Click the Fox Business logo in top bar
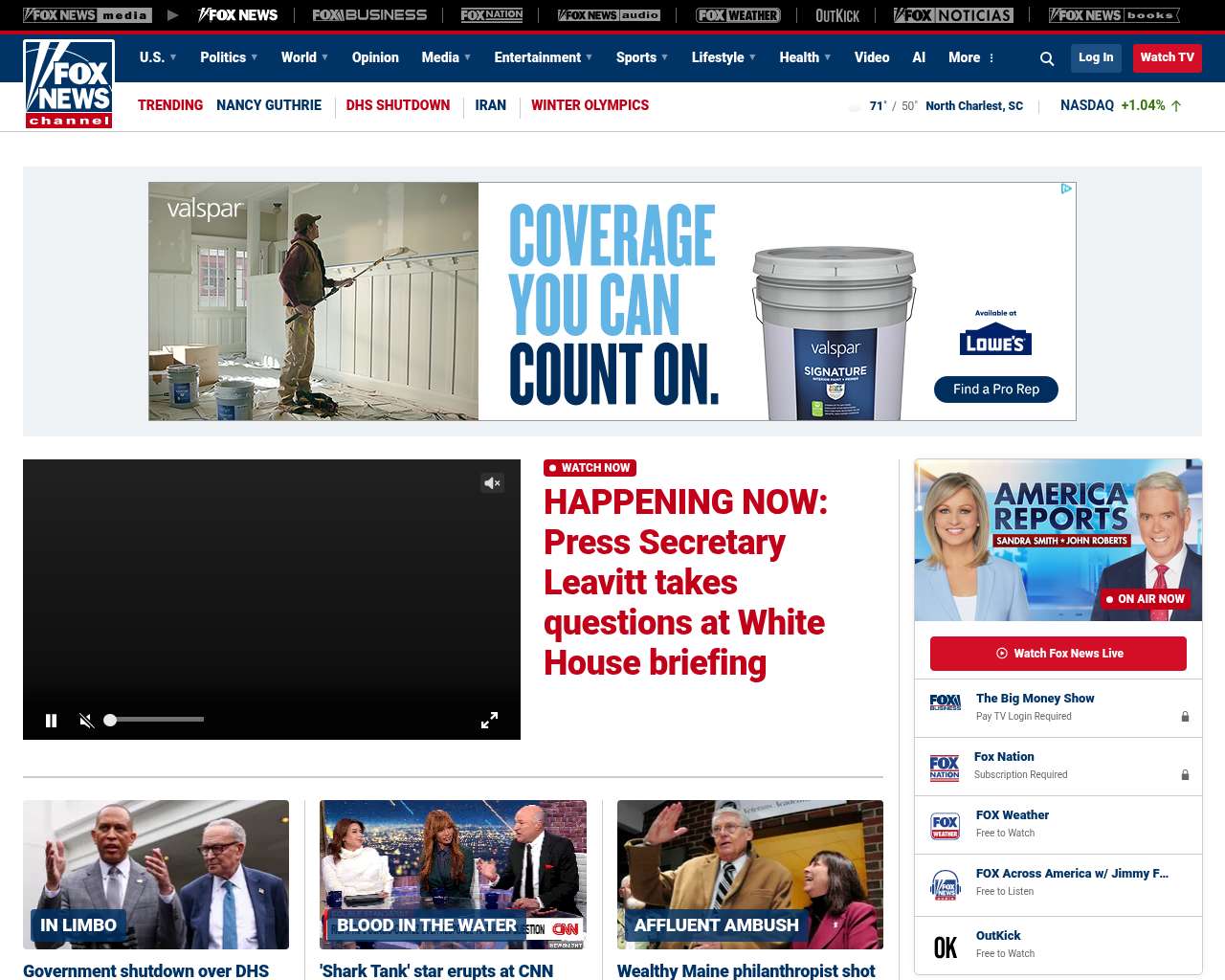This screenshot has height=980, width=1225. click(369, 15)
